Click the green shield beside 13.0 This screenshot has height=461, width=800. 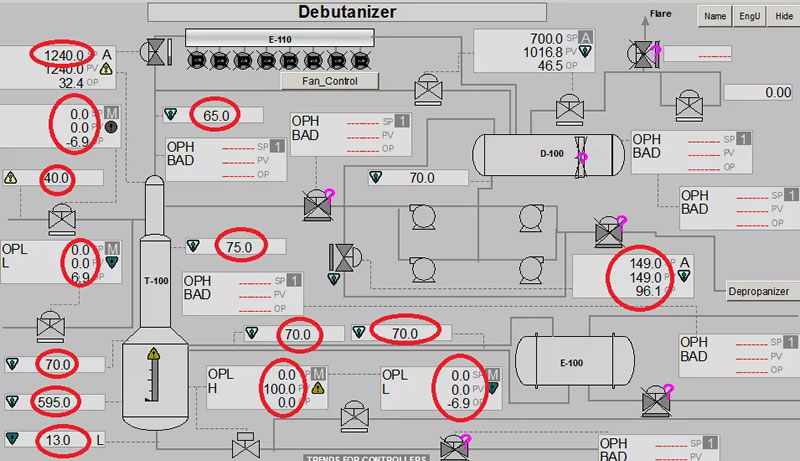click(x=12, y=439)
